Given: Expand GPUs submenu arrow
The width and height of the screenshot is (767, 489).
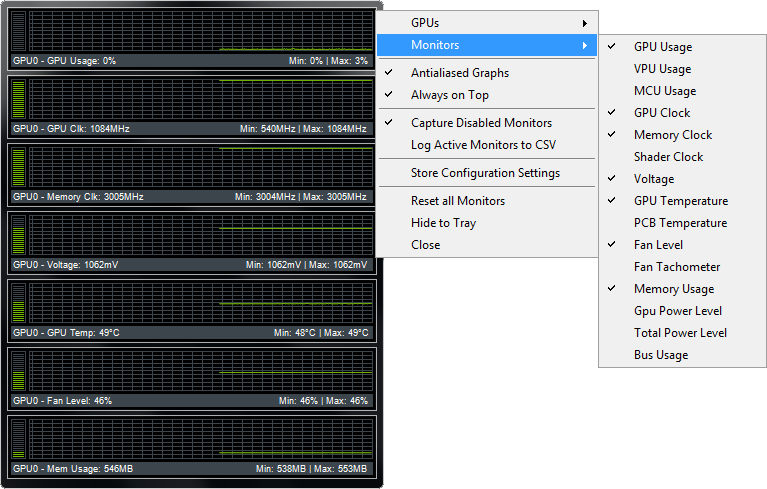Looking at the screenshot, I should [x=585, y=23].
